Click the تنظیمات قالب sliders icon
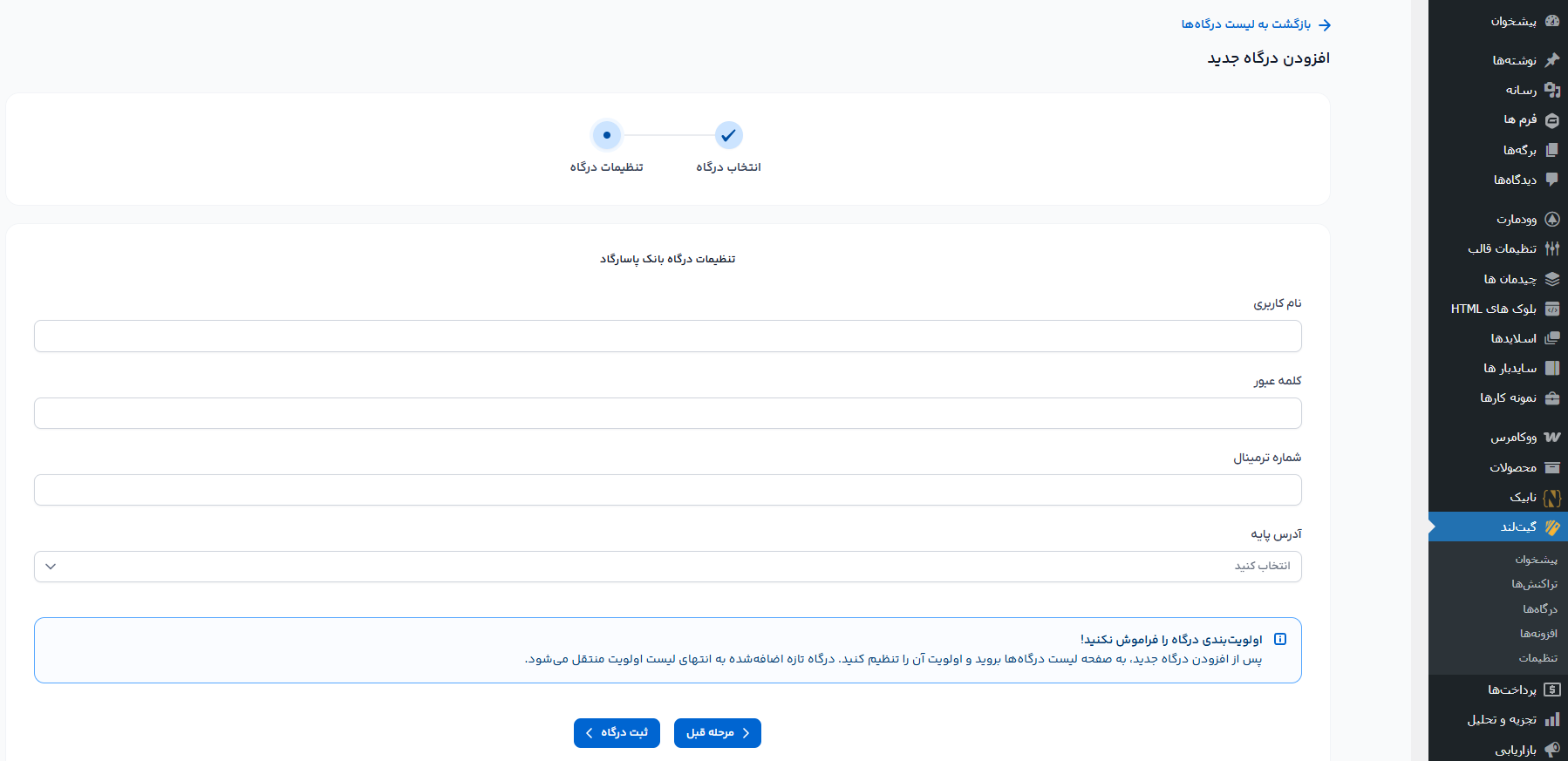 1552,248
